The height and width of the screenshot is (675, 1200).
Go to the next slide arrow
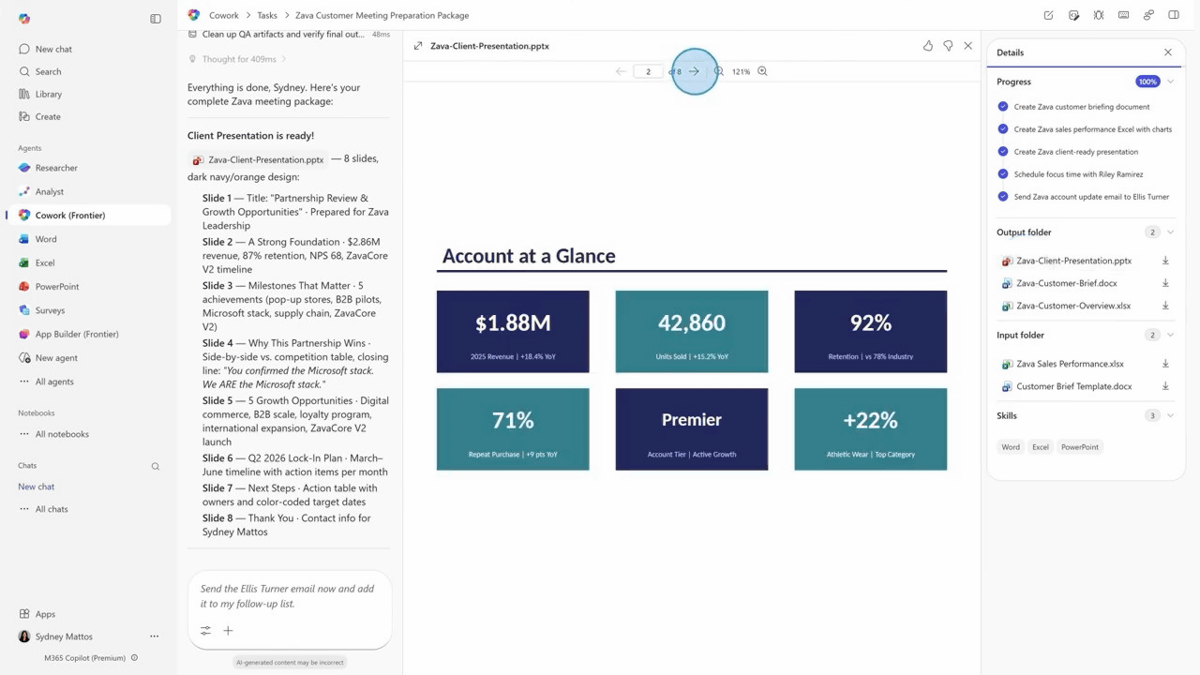(x=694, y=71)
